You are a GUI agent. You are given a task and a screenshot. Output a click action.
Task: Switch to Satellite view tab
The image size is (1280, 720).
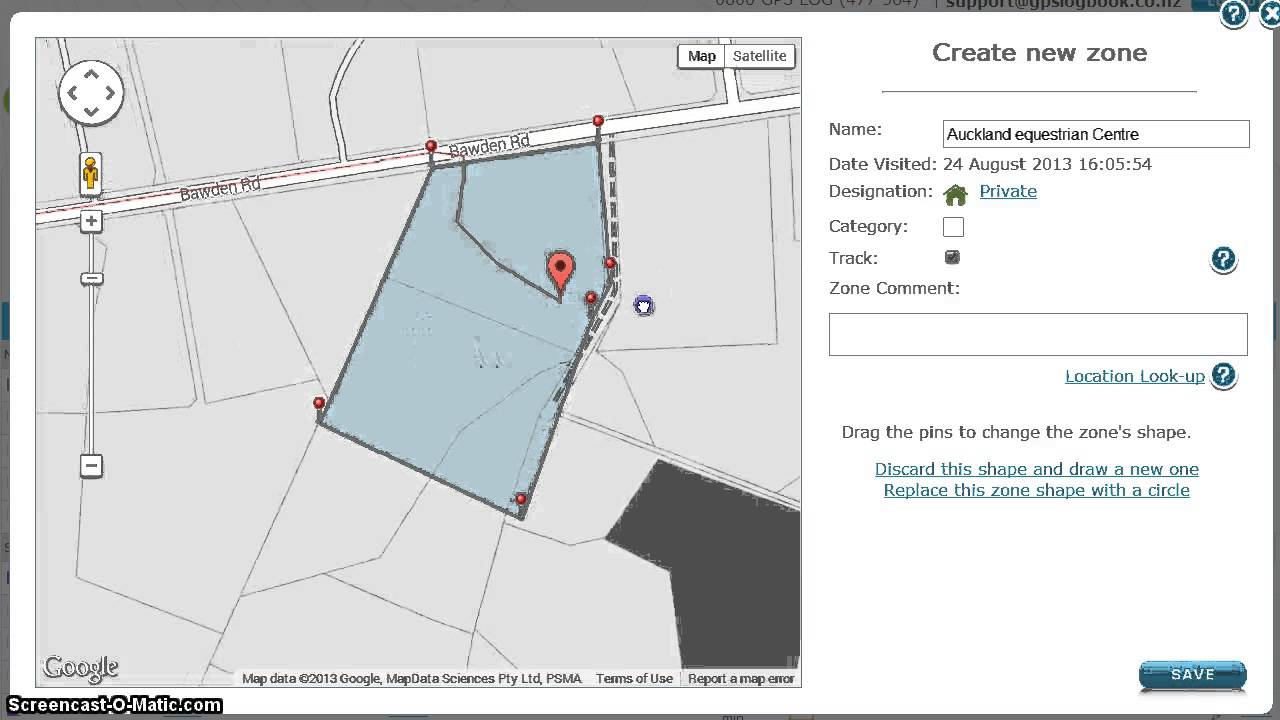[760, 56]
